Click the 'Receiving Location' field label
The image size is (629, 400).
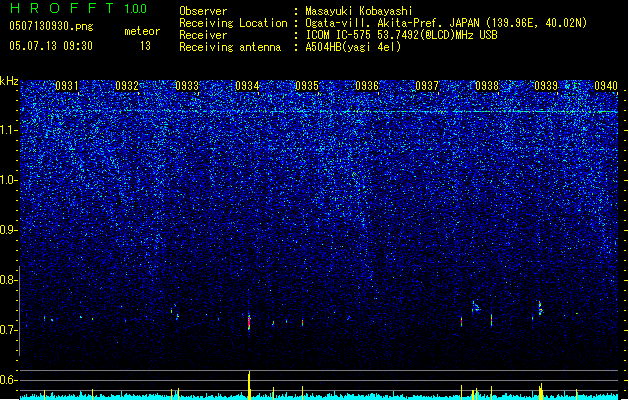tap(233, 23)
